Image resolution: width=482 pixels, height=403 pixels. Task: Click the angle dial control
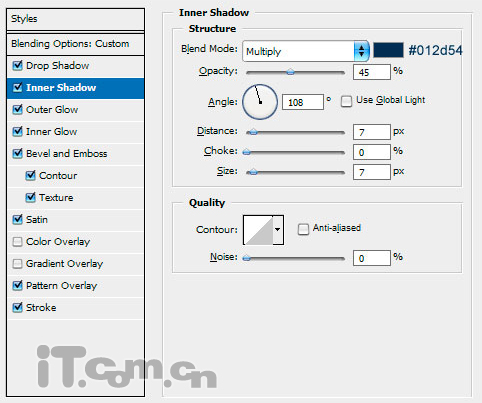point(260,102)
